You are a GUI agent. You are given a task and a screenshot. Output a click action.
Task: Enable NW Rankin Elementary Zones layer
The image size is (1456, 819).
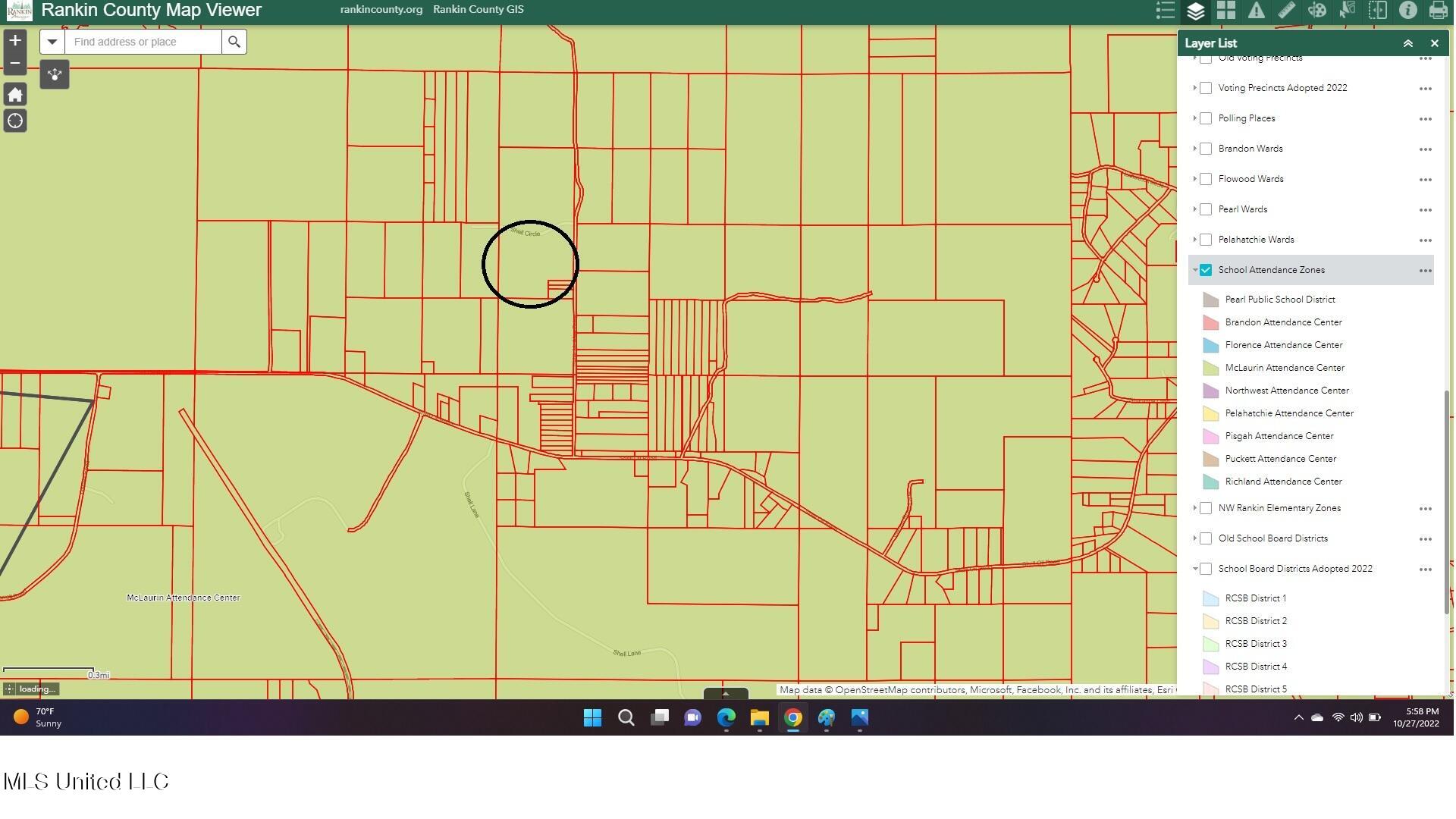point(1206,508)
